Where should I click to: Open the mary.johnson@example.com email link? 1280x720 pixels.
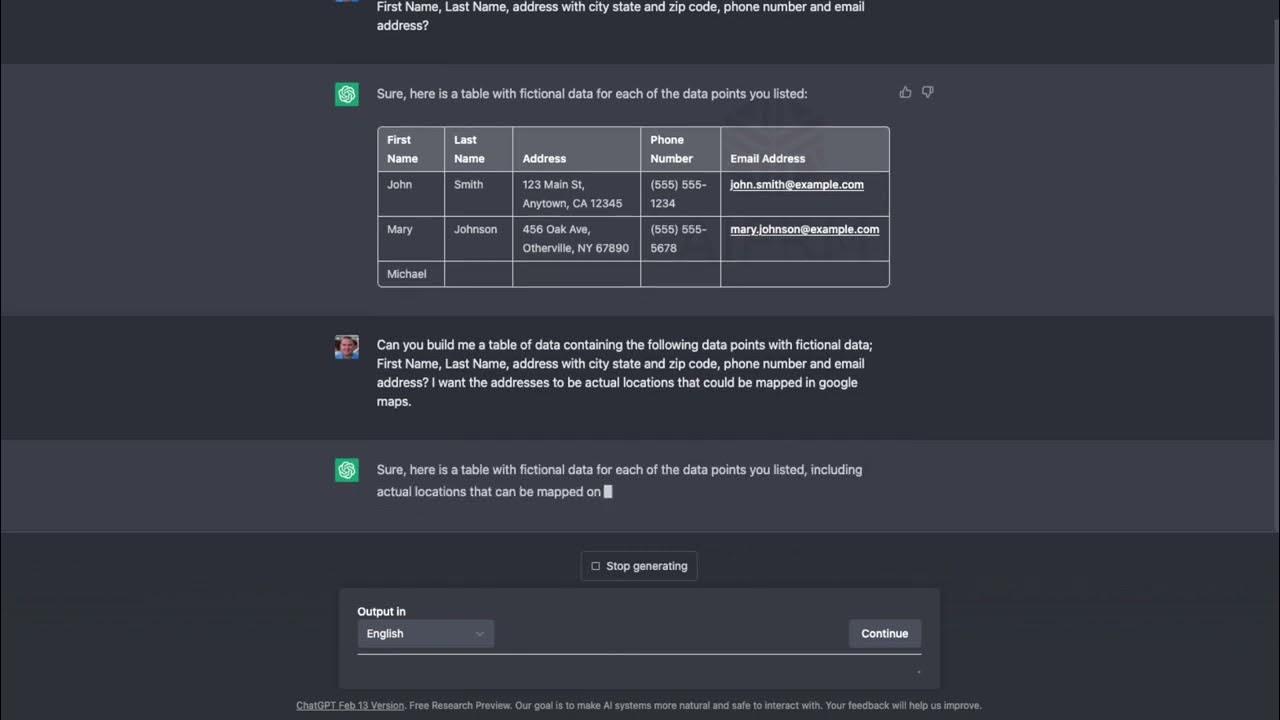[804, 229]
